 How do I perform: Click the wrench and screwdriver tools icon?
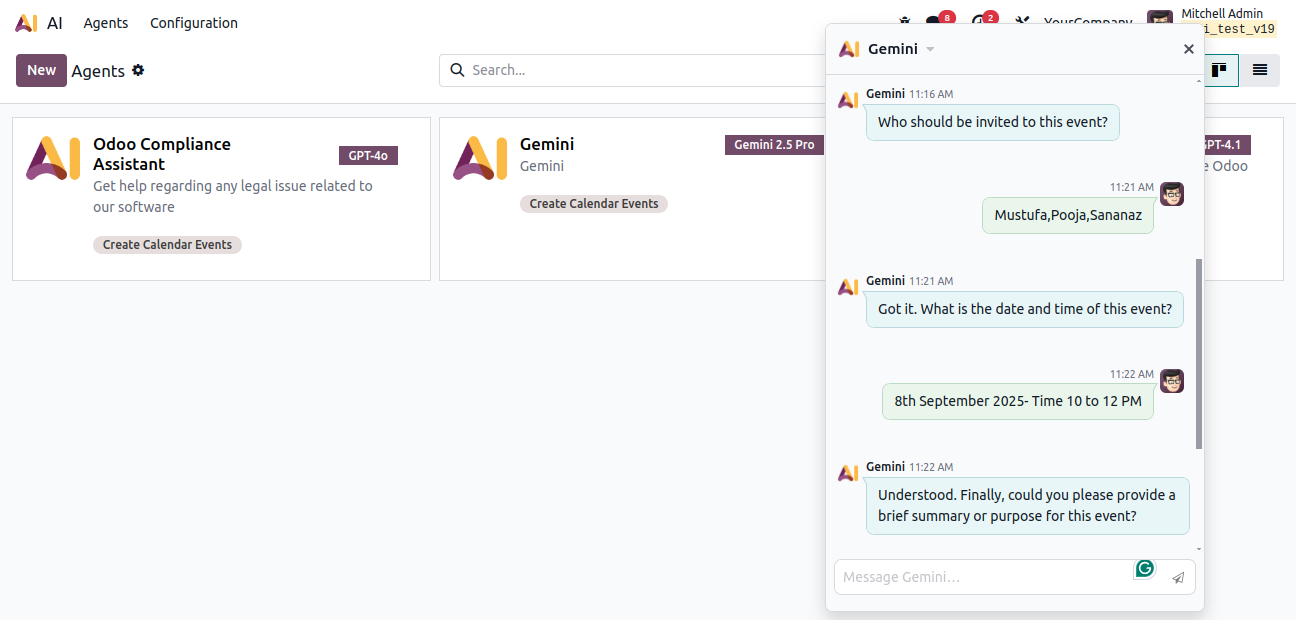tap(1021, 22)
